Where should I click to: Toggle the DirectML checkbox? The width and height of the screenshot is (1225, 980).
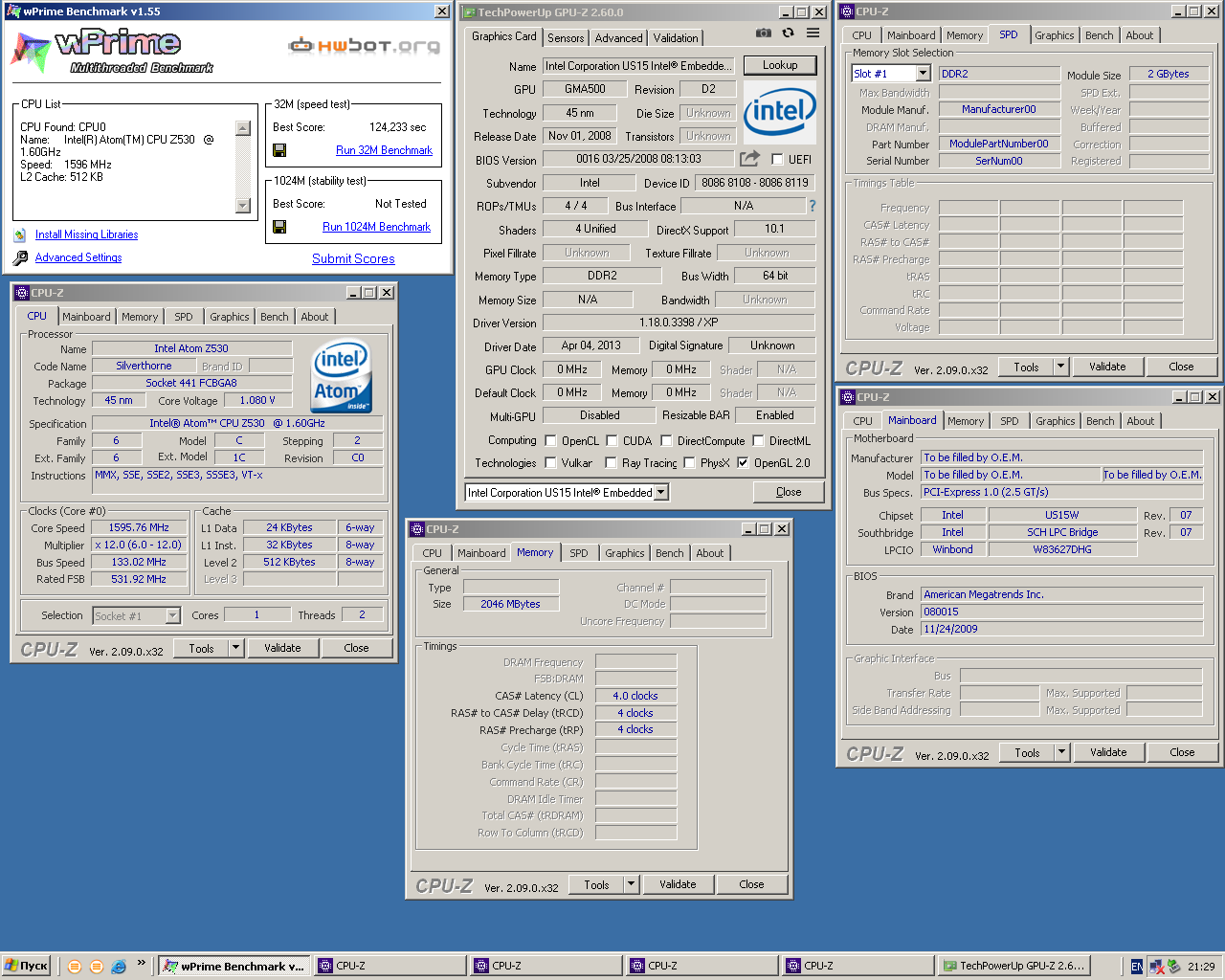pos(758,441)
